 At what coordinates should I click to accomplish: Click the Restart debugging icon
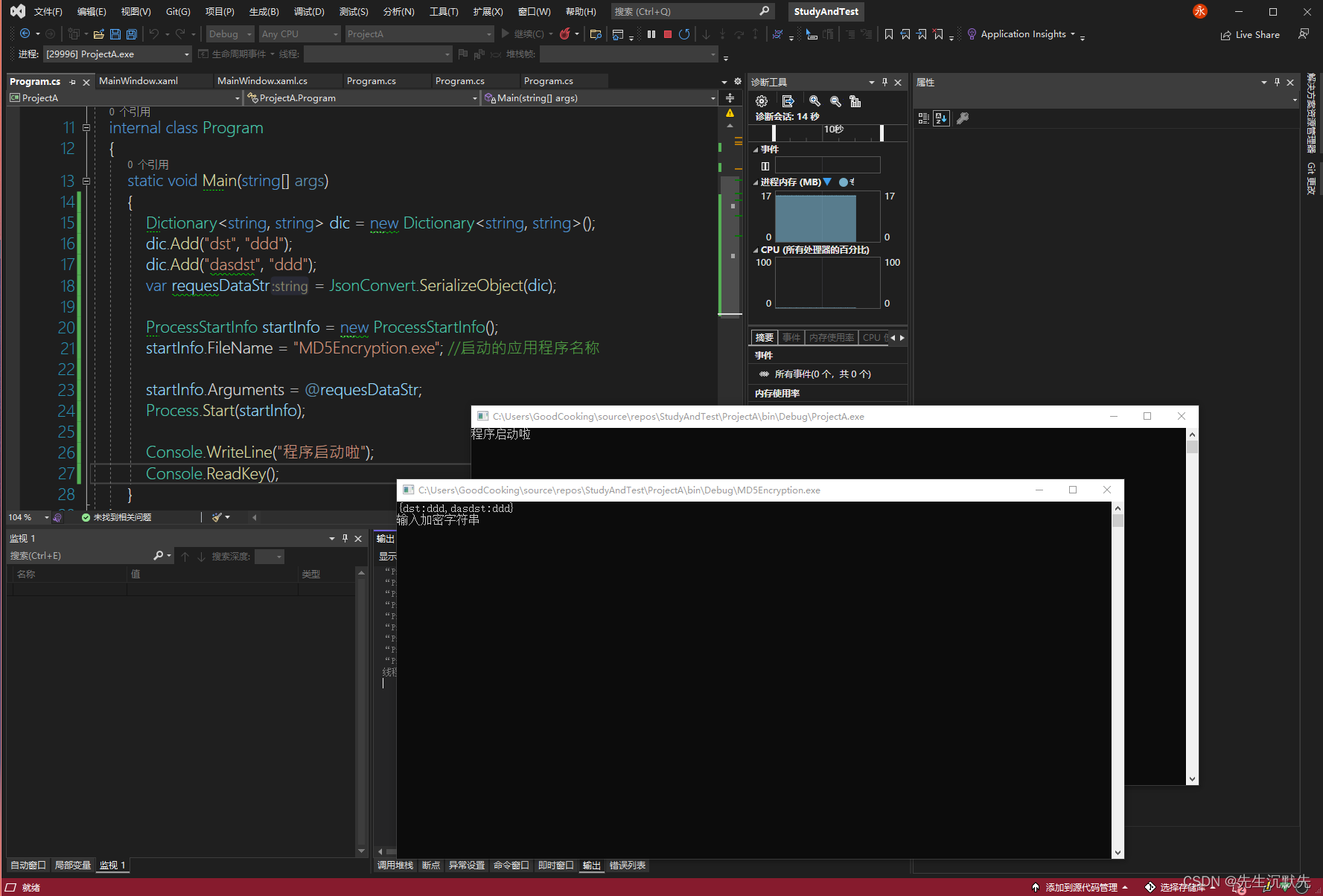pyautogui.click(x=684, y=34)
